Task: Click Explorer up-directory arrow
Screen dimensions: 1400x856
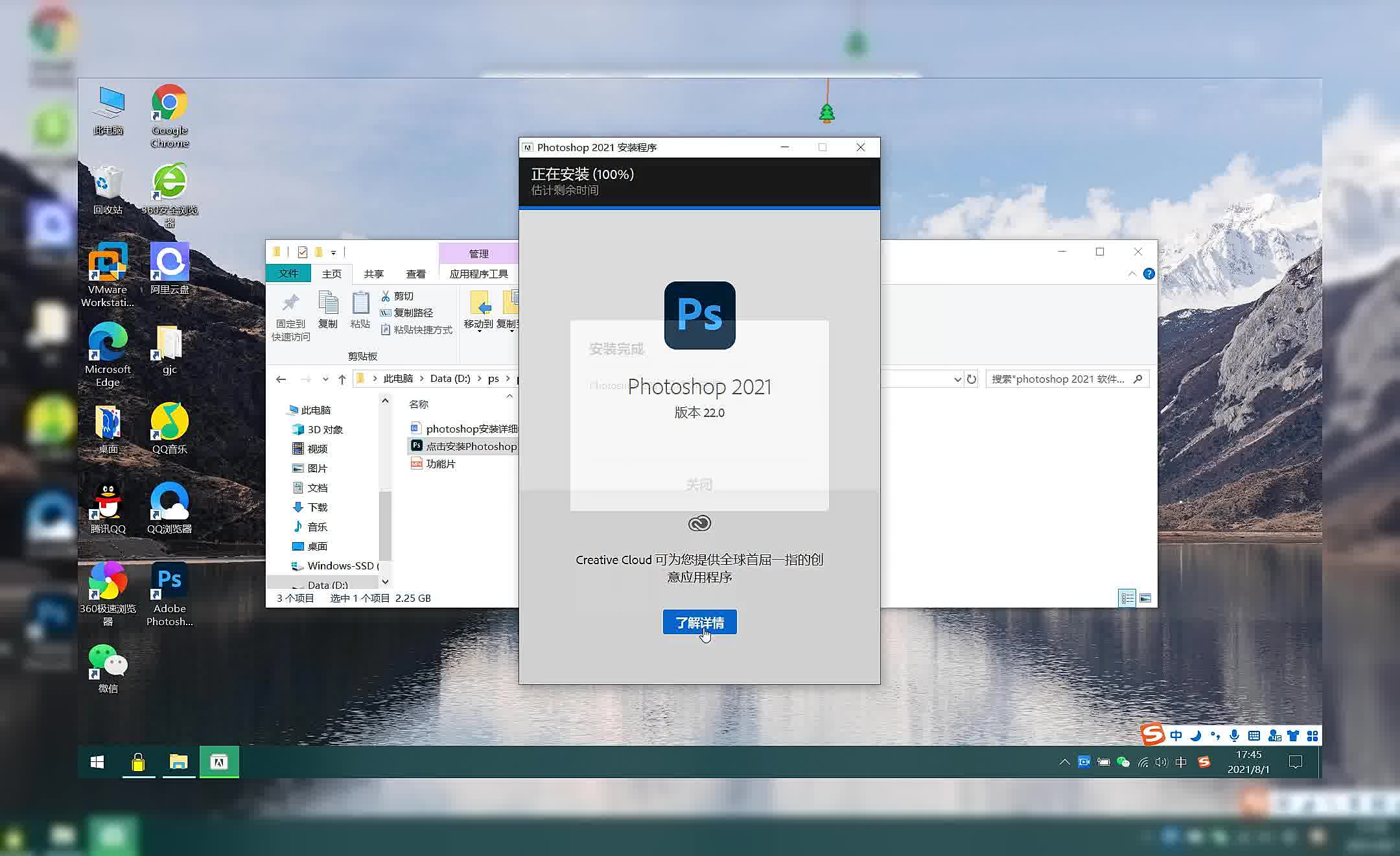Action: [x=342, y=379]
